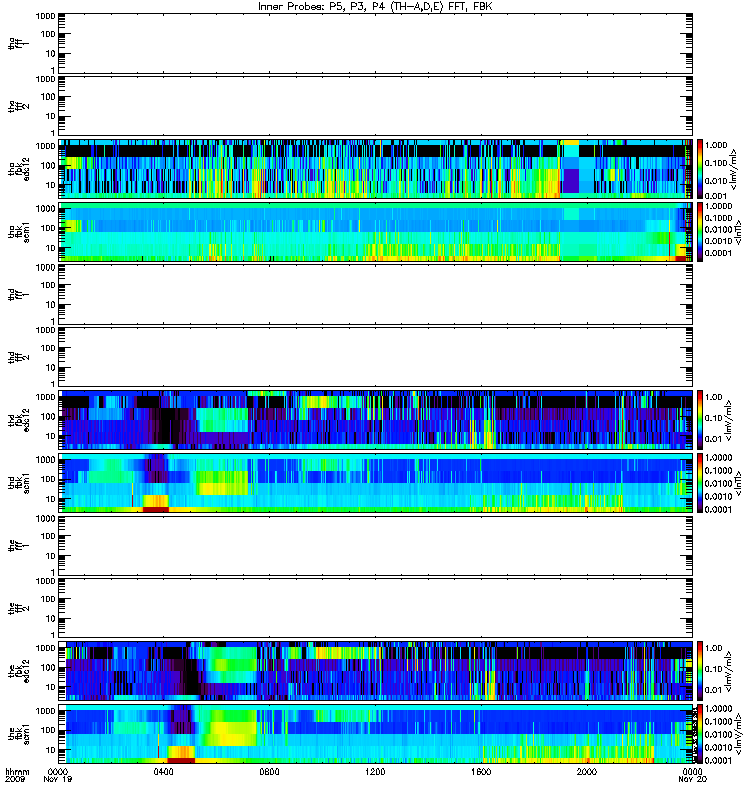This screenshot has width=750, height=800.
Task: Click the red burst near 0400 in thd scm1
Action: [156, 509]
